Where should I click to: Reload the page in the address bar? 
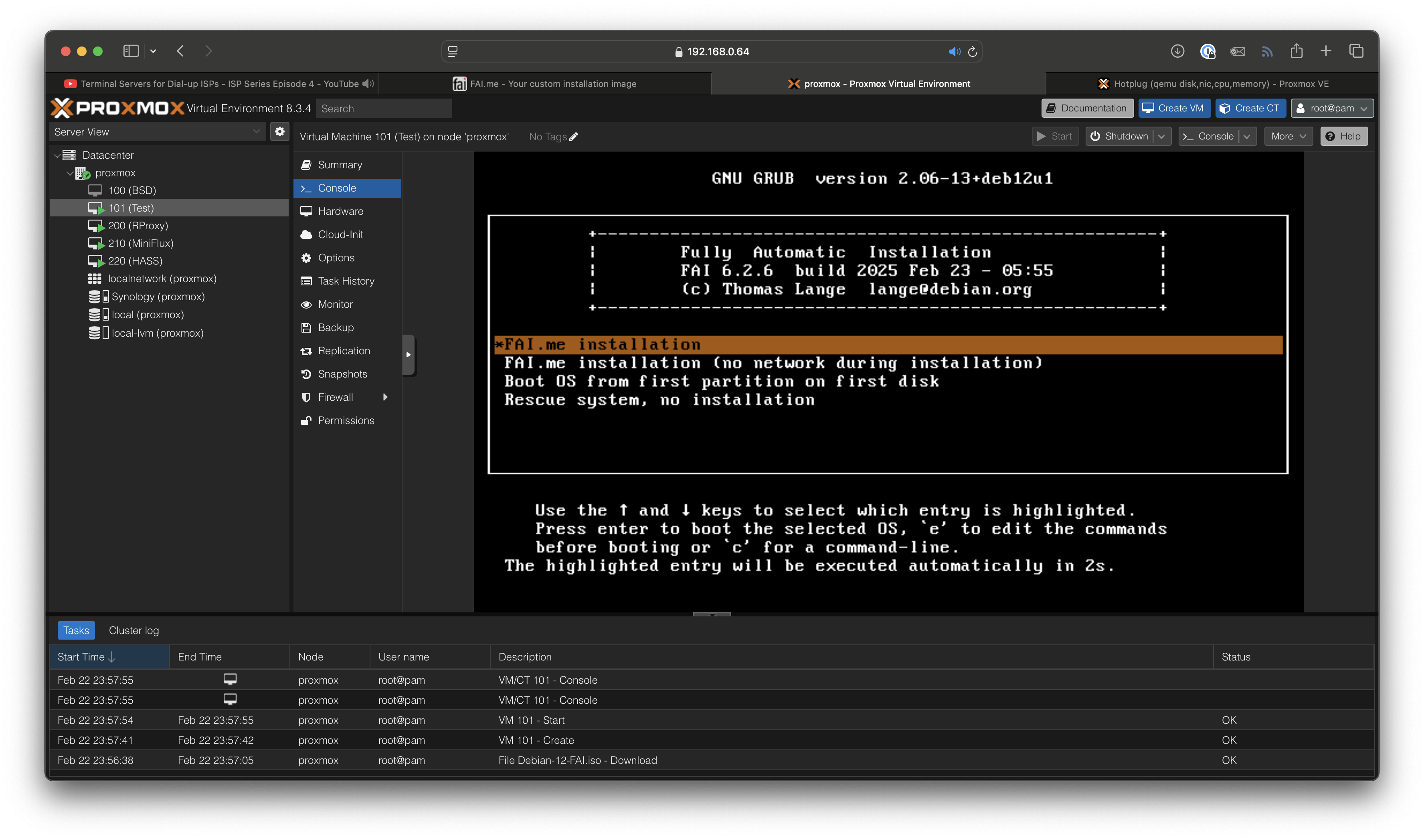972,52
